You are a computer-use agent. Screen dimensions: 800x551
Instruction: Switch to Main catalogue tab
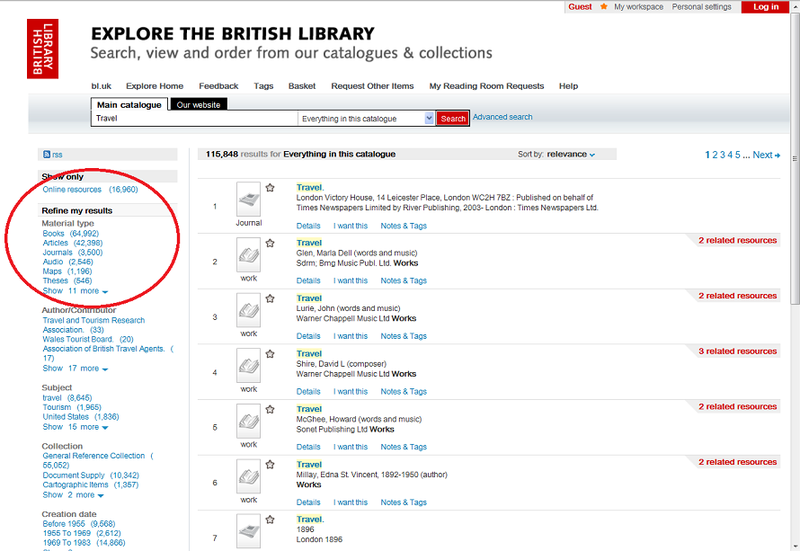click(x=129, y=105)
